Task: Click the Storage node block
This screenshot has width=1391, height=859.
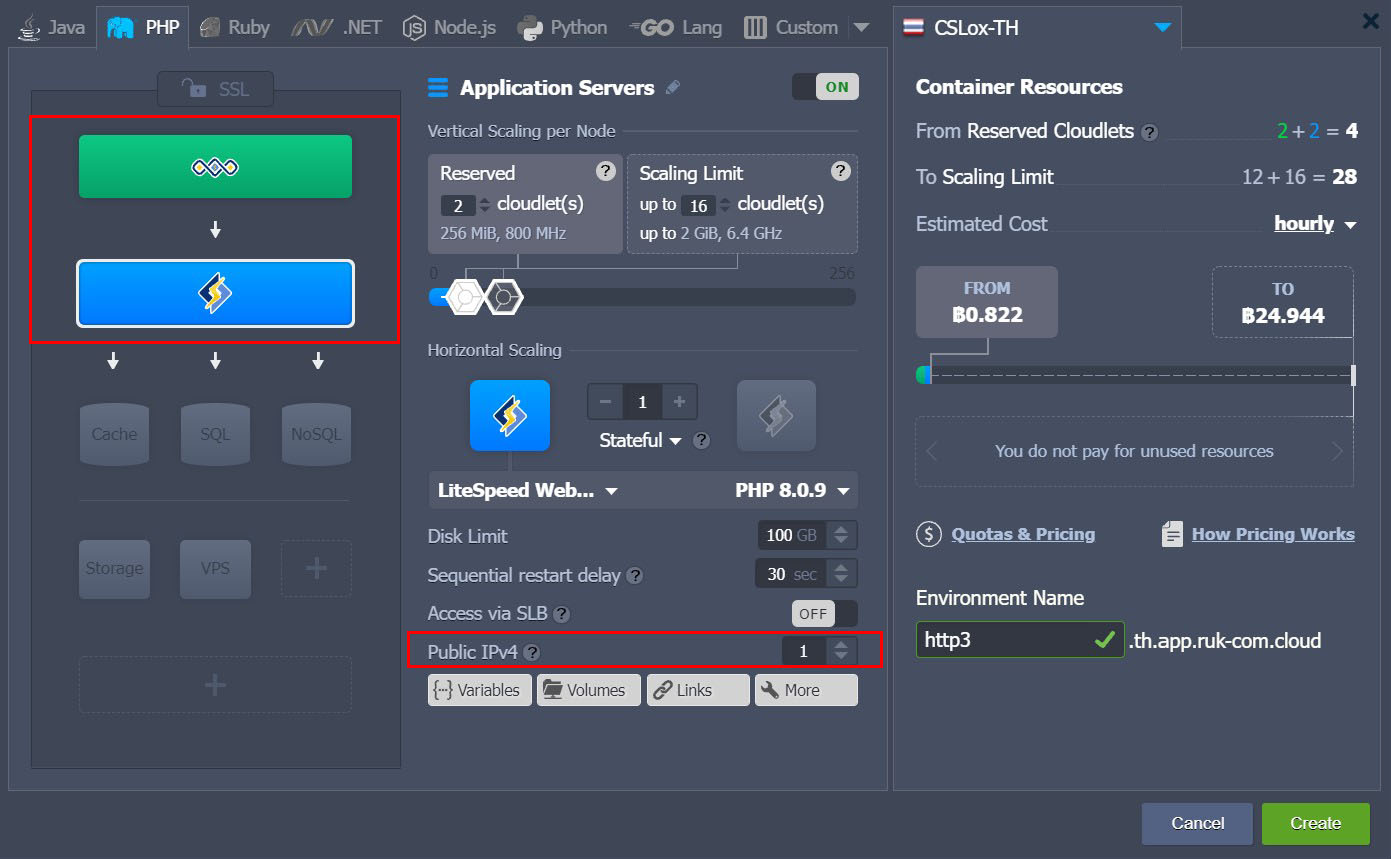Action: pyautogui.click(x=114, y=568)
